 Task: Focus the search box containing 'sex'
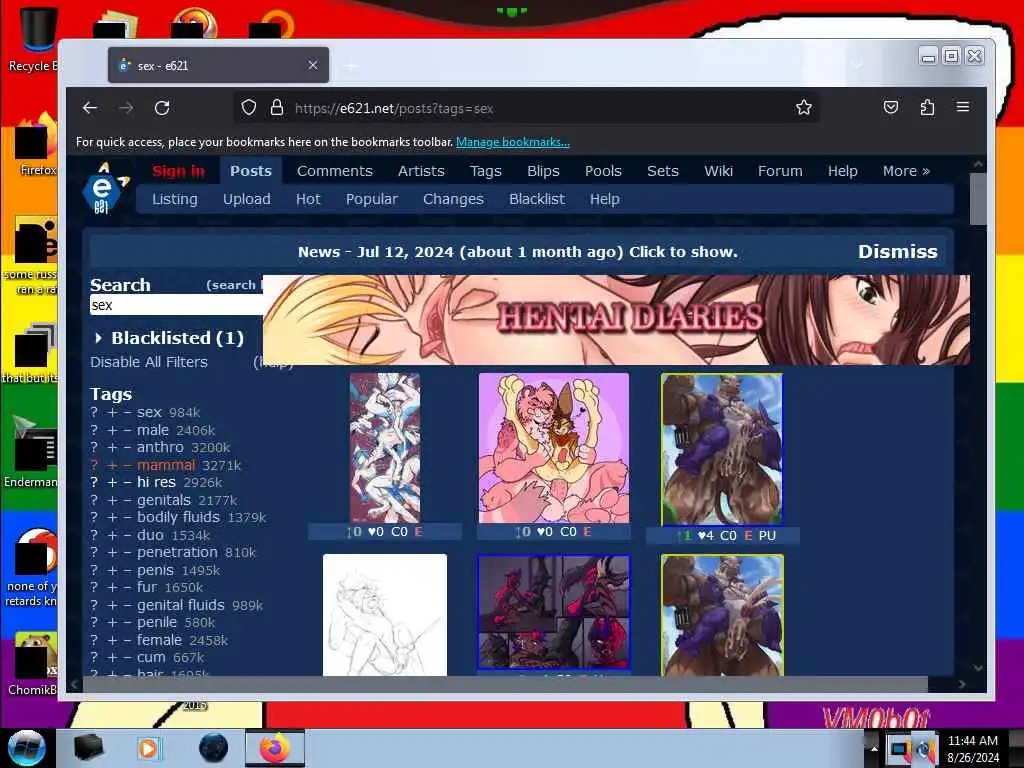click(x=176, y=305)
